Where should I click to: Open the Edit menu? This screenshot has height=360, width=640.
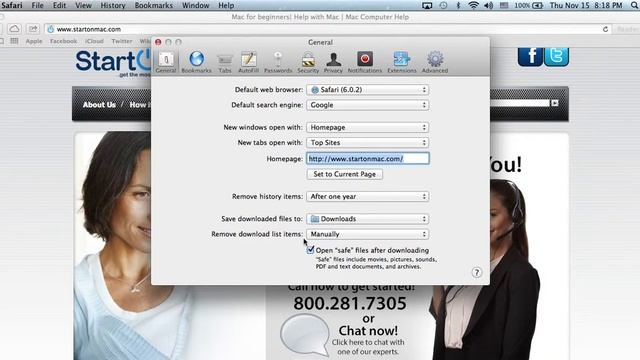[x=59, y=5]
